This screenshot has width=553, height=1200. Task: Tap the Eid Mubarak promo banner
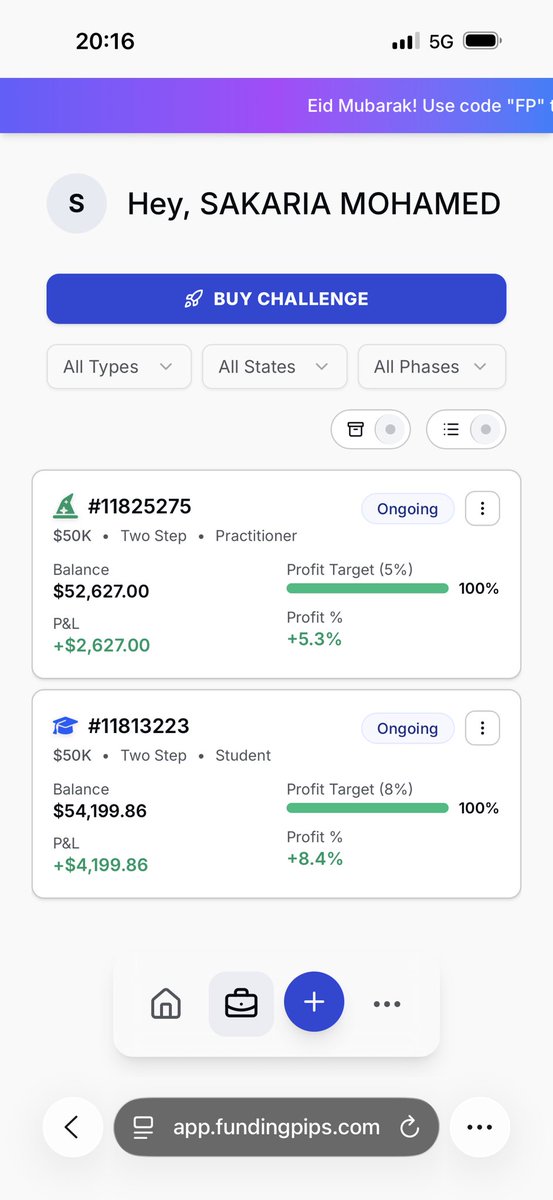coord(276,105)
